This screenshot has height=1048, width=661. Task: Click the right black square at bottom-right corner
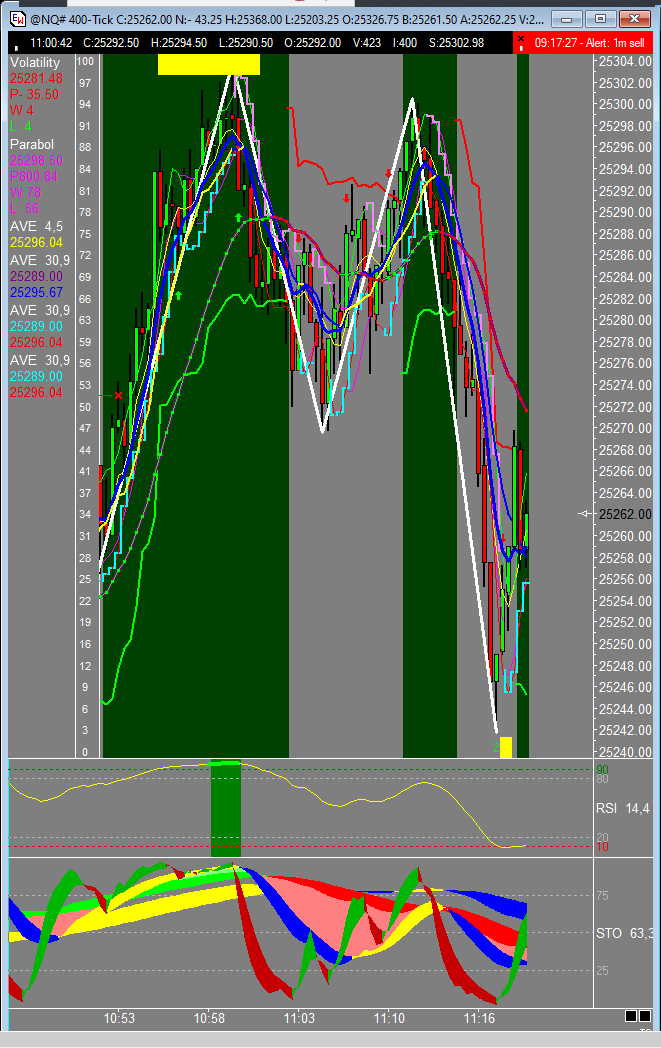(646, 1016)
